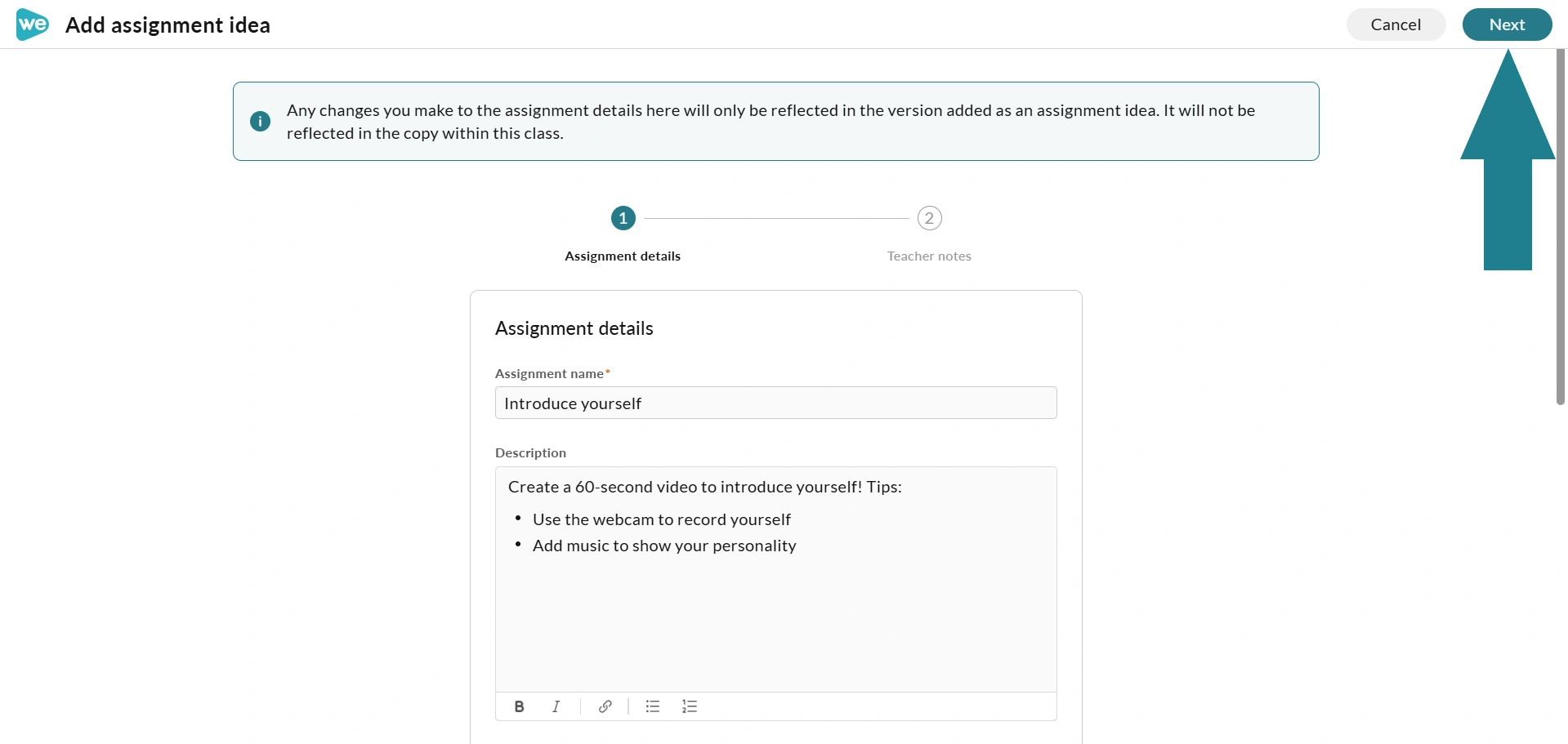This screenshot has height=744, width=1568.
Task: Click the "Assignment details" section heading
Action: 574,328
